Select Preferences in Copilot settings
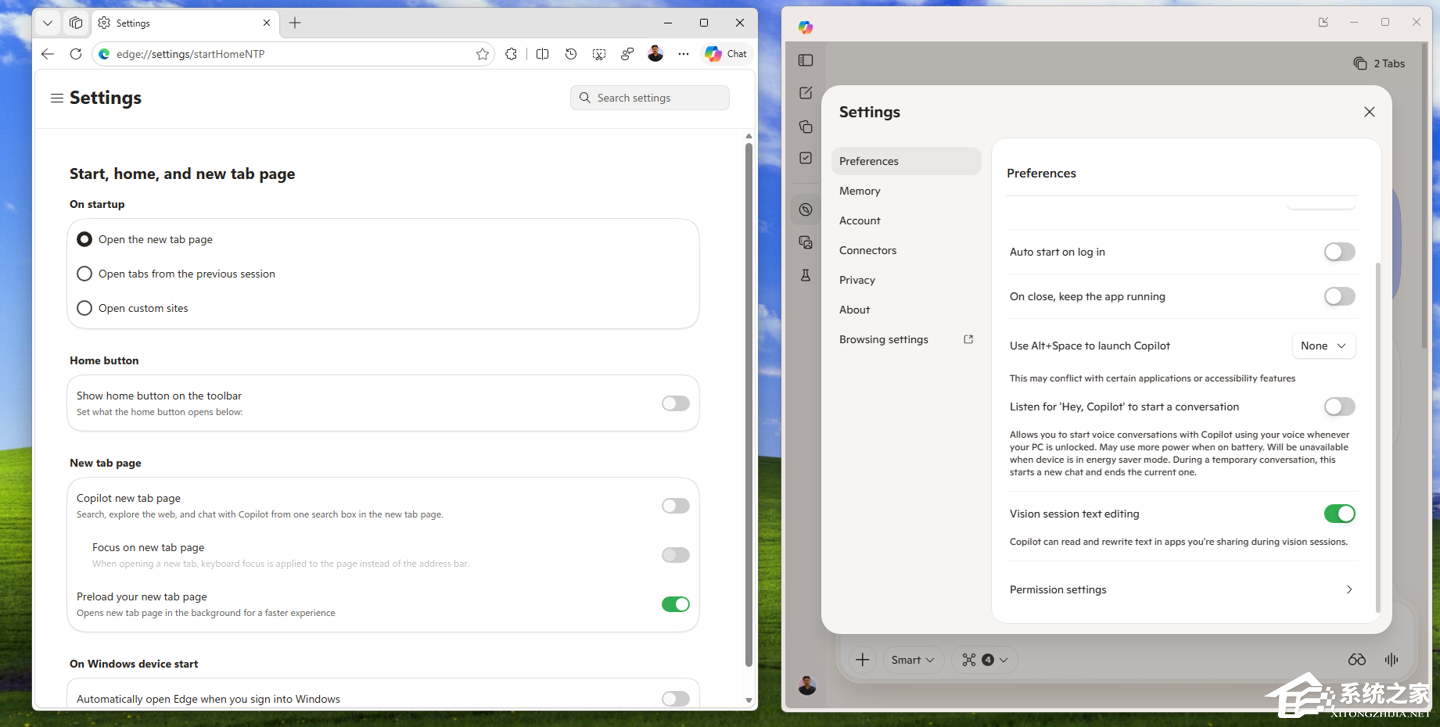1440x727 pixels. click(906, 161)
